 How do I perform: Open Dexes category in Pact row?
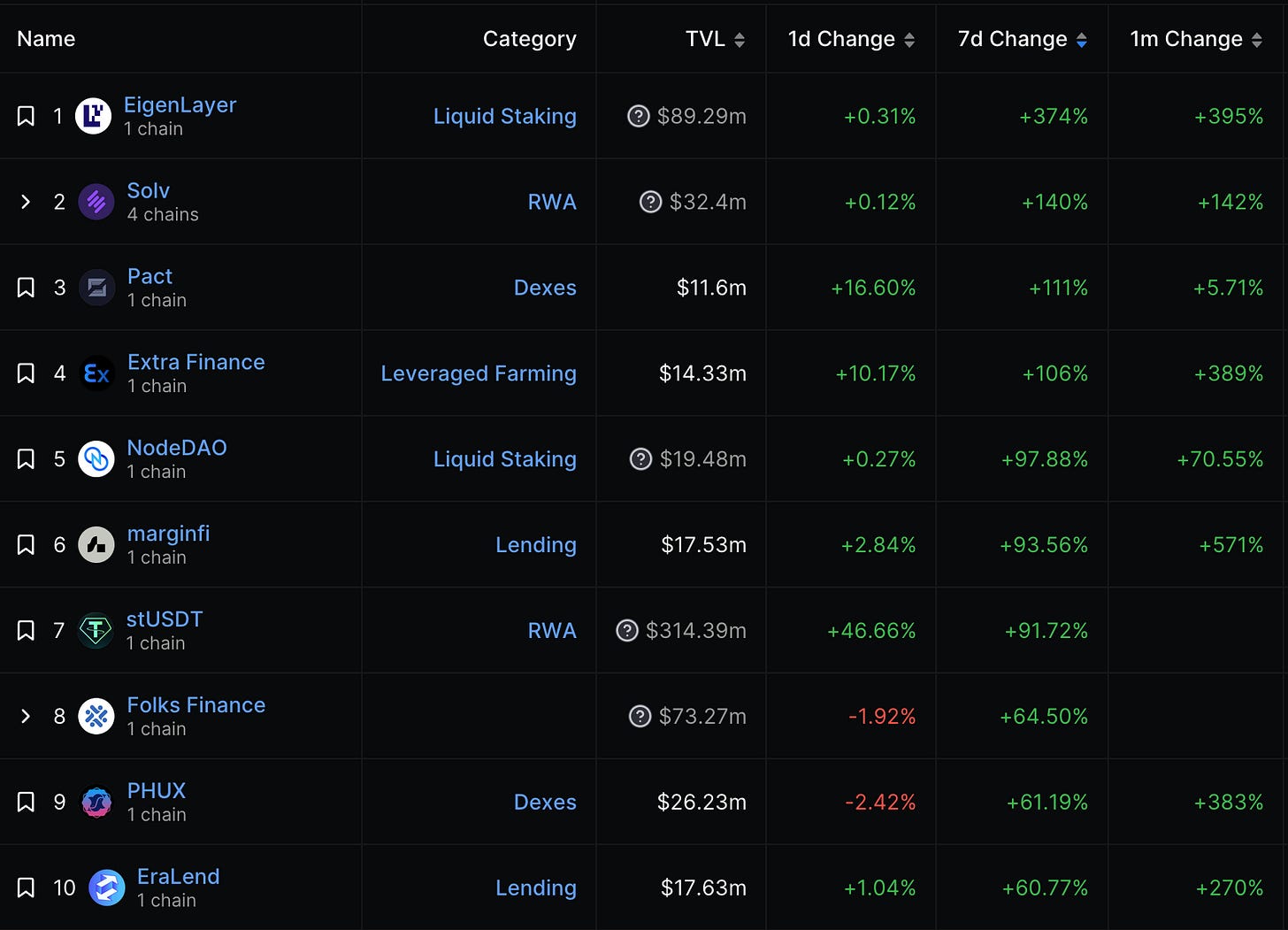pyautogui.click(x=545, y=288)
